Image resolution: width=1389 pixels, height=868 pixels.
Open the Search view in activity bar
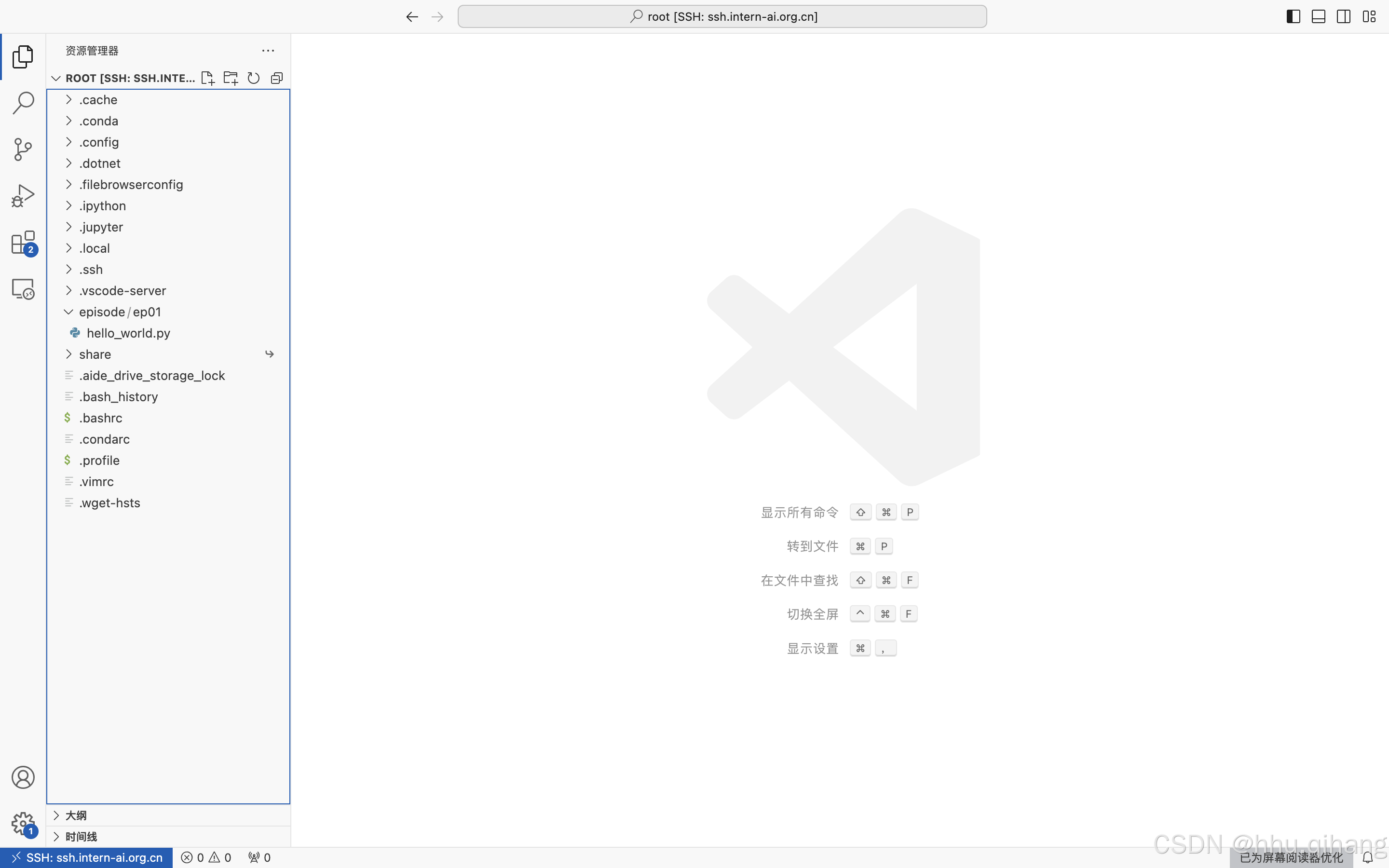23,103
